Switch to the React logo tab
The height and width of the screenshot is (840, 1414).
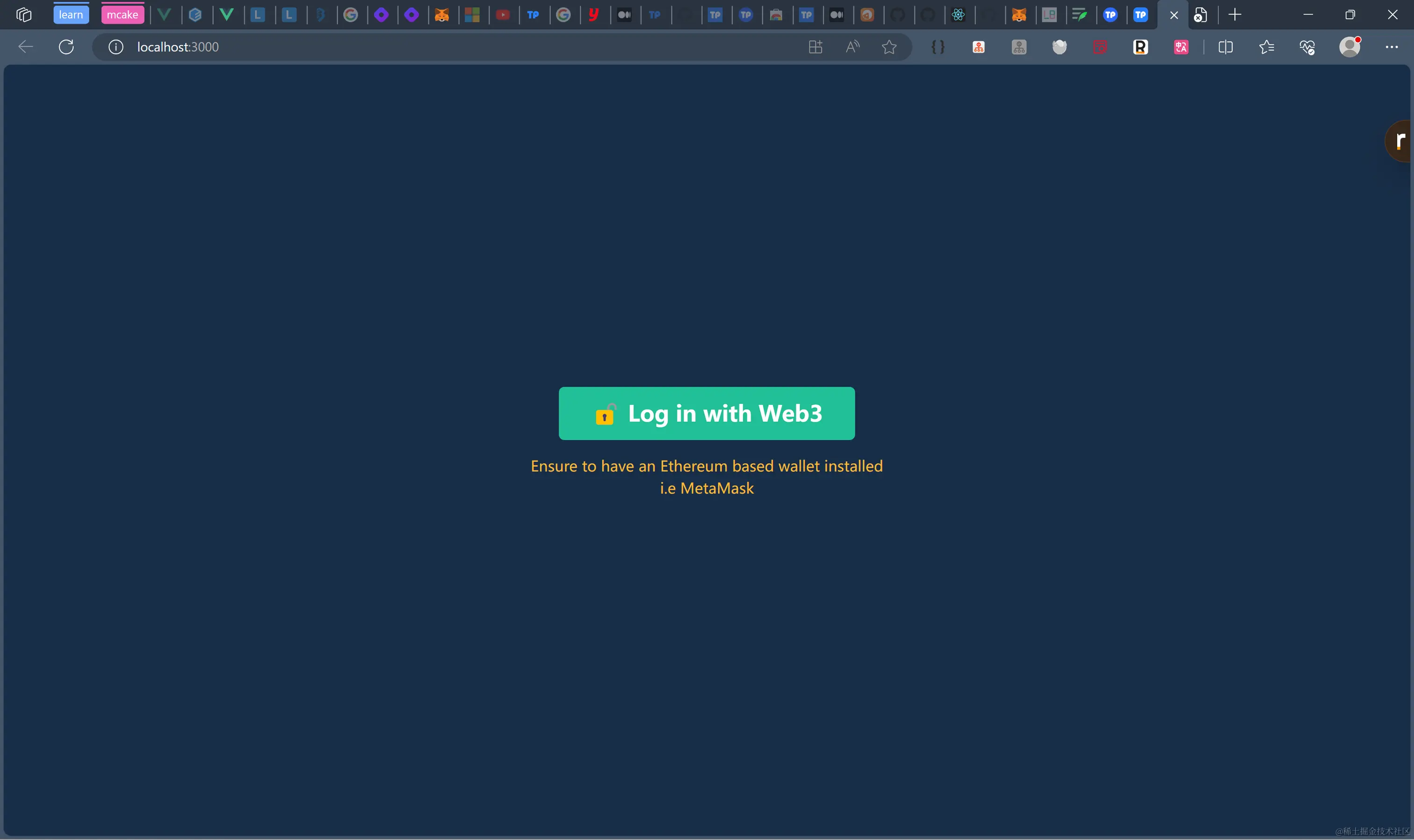click(x=958, y=14)
